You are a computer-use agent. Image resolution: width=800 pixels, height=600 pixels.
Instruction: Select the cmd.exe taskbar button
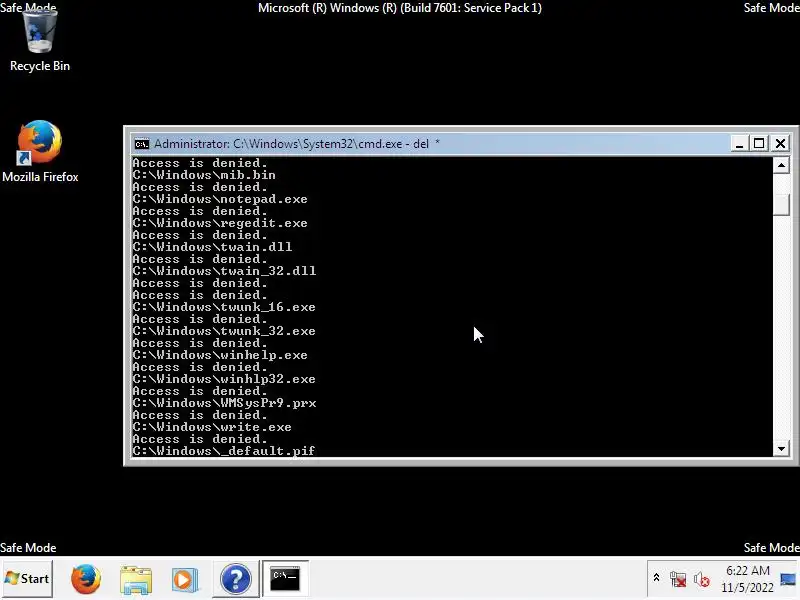(285, 579)
